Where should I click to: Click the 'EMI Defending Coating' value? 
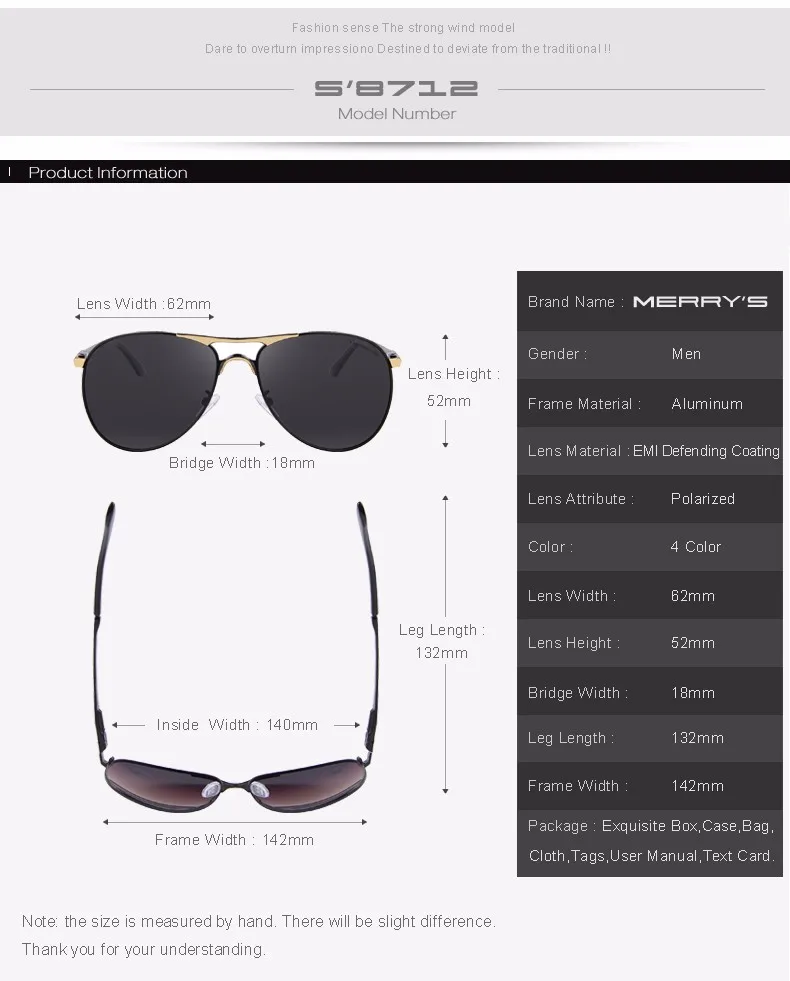[x=706, y=451]
